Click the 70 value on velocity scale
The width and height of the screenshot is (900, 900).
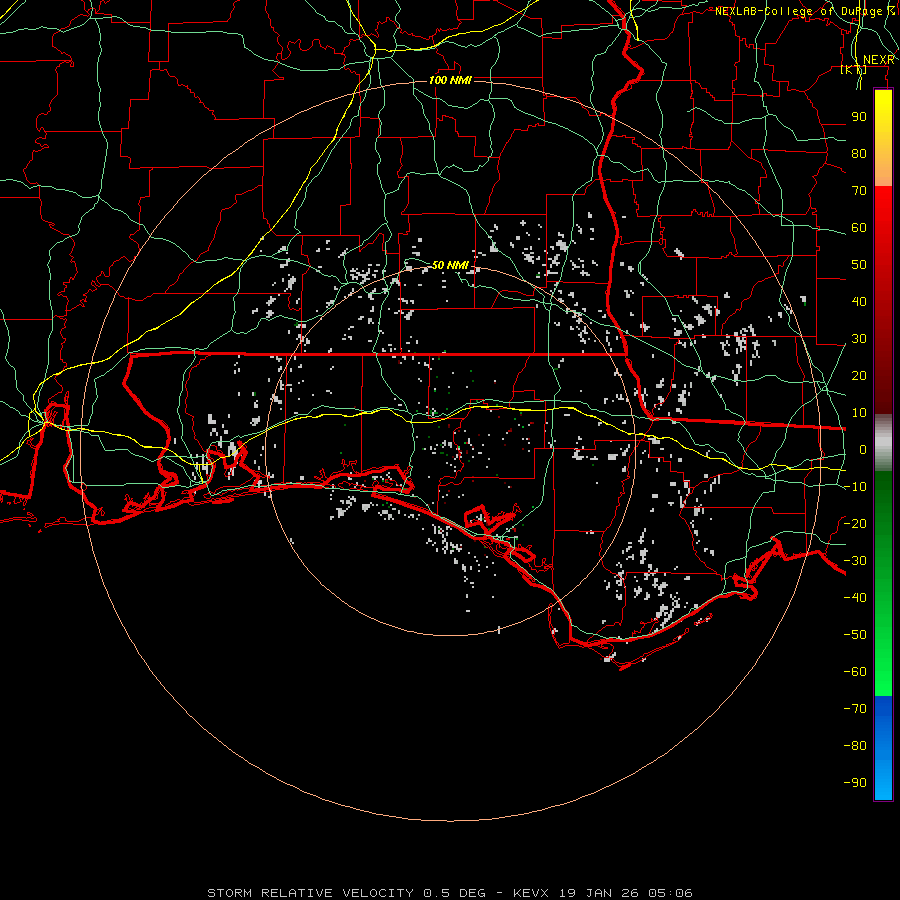coord(859,191)
